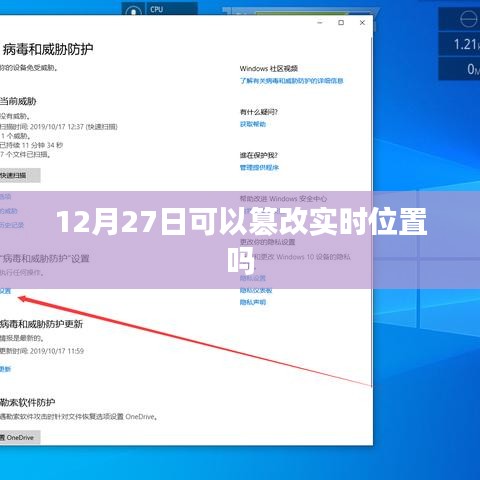Click the 谁在保护我? heading
This screenshot has width=480, height=480.
tap(259, 155)
